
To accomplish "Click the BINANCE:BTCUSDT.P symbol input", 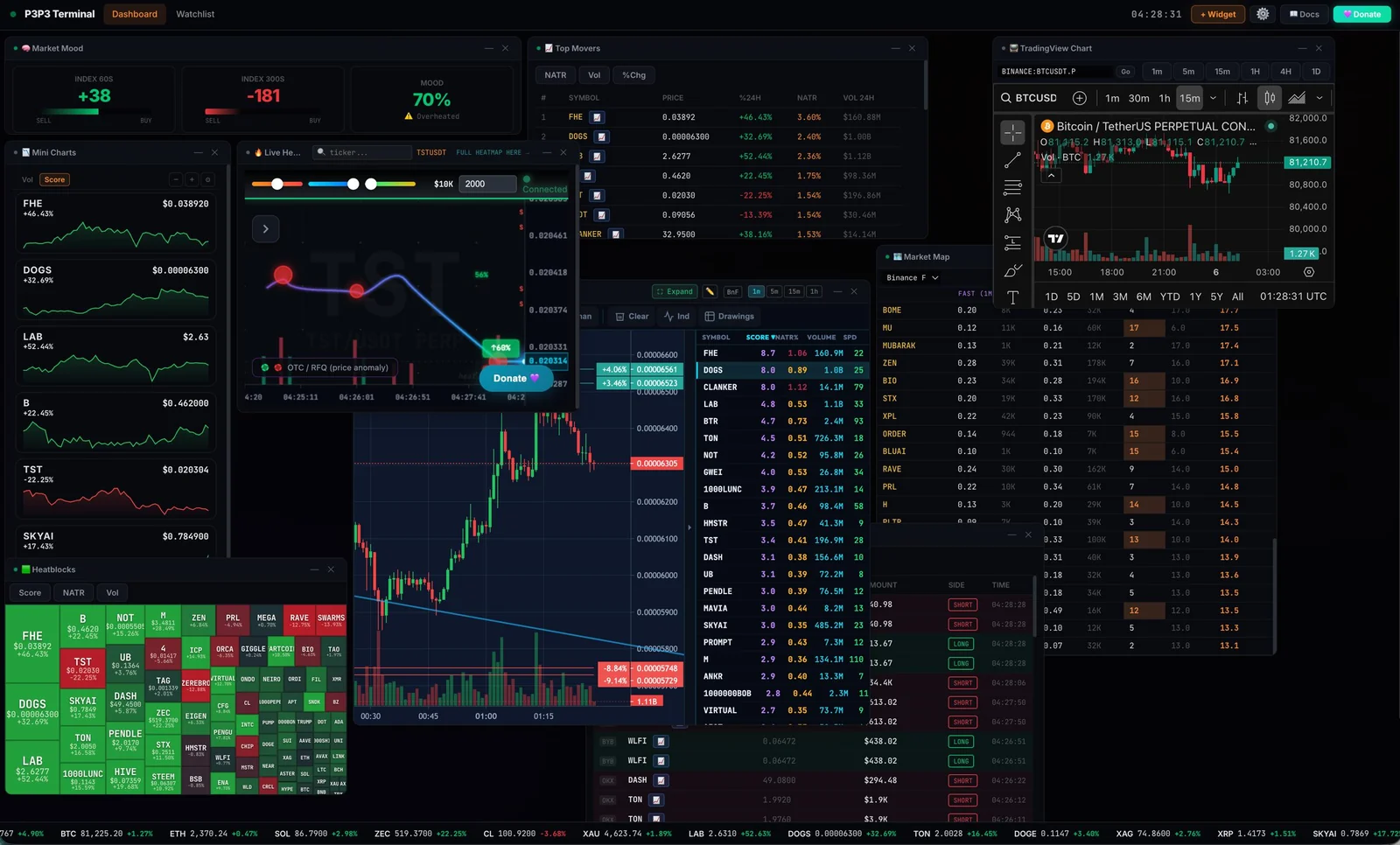I will [x=1055, y=72].
